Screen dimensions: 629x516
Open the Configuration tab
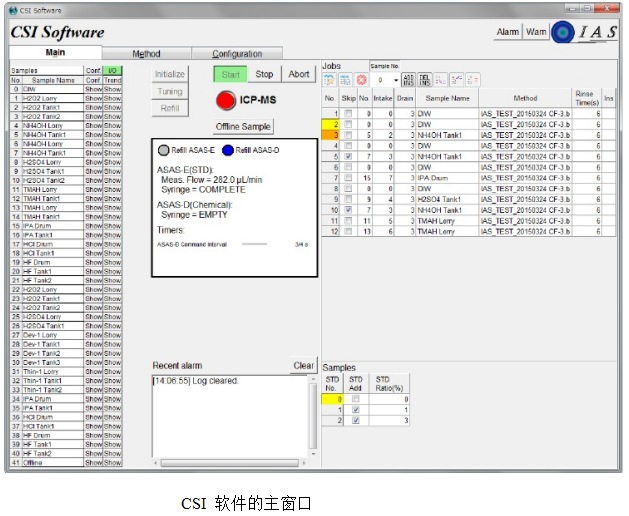click(237, 54)
